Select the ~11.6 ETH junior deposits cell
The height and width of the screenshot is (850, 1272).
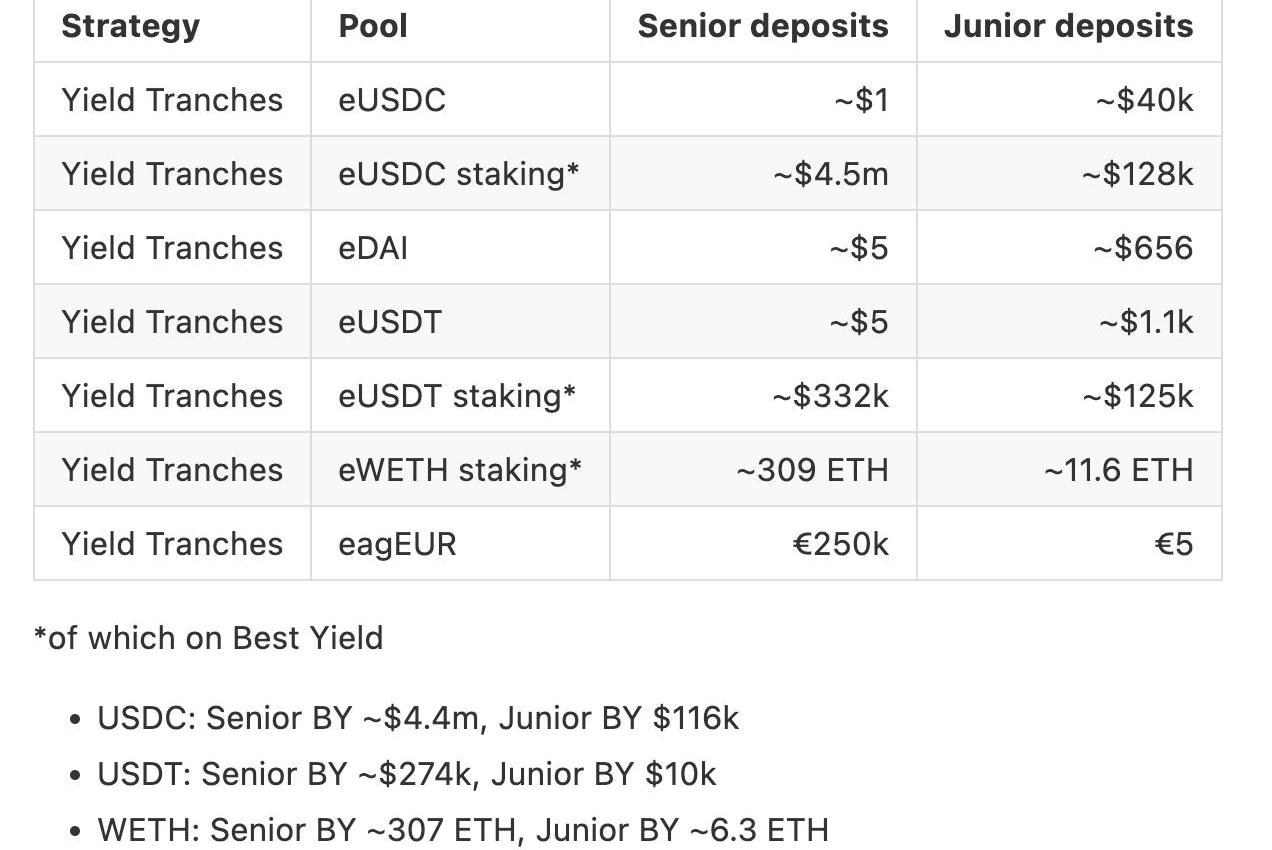point(1118,470)
